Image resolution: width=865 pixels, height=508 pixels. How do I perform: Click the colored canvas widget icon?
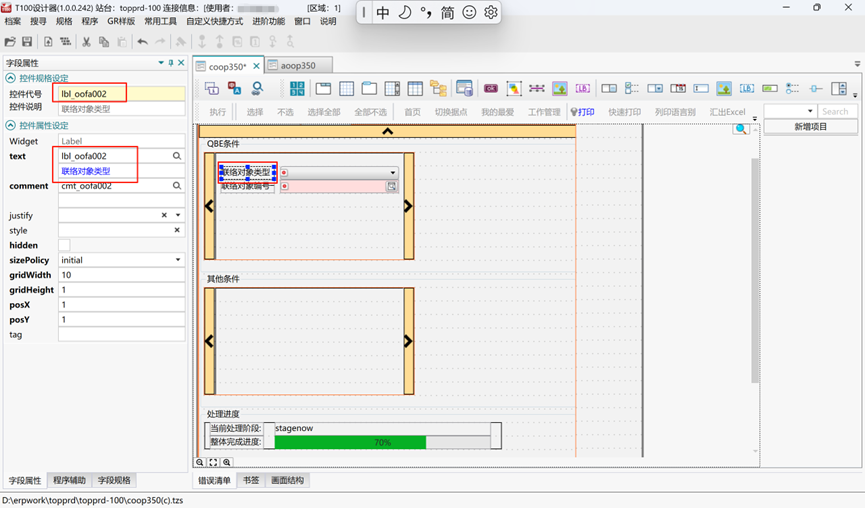(x=514, y=88)
